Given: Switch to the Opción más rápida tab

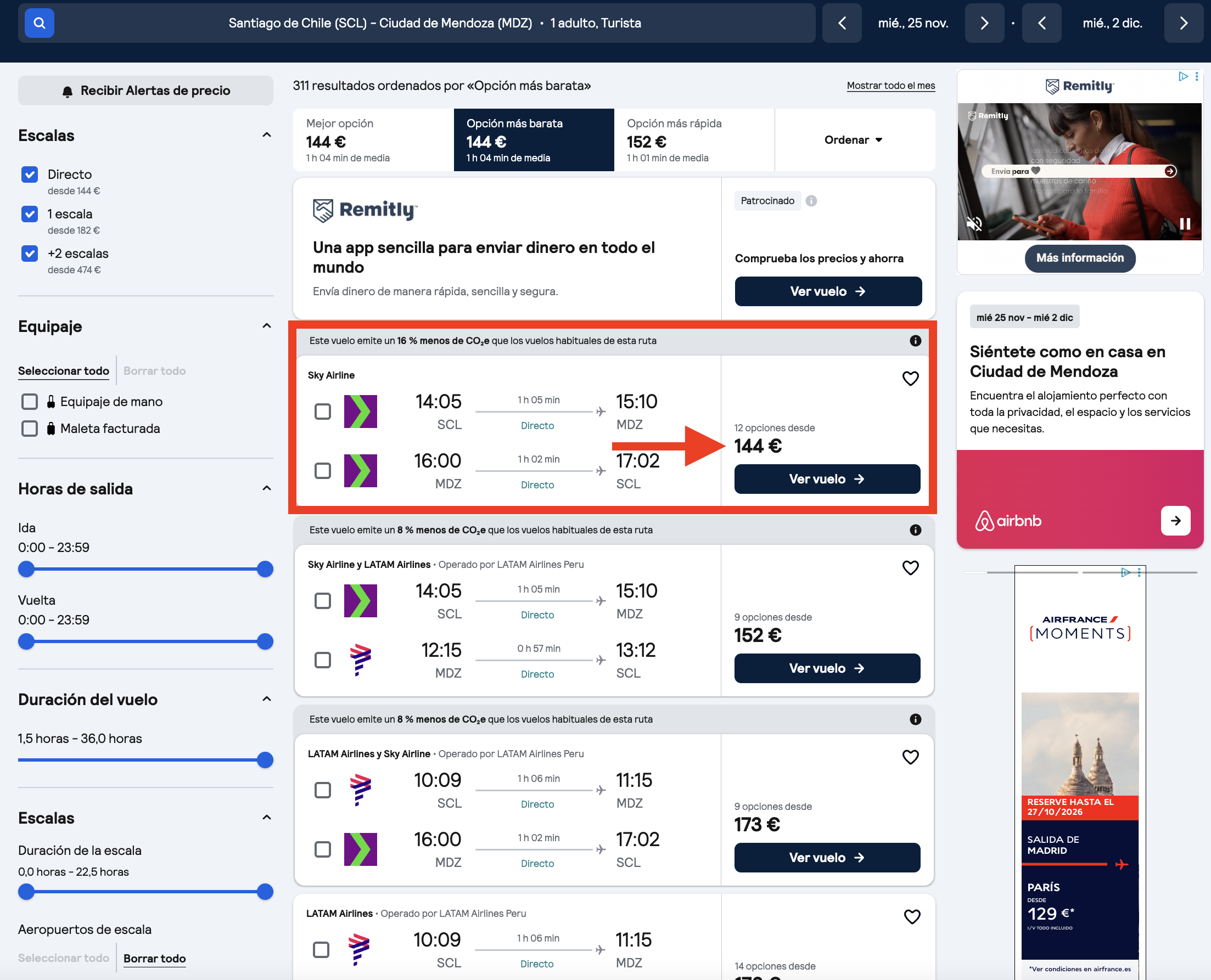Looking at the screenshot, I should point(694,140).
